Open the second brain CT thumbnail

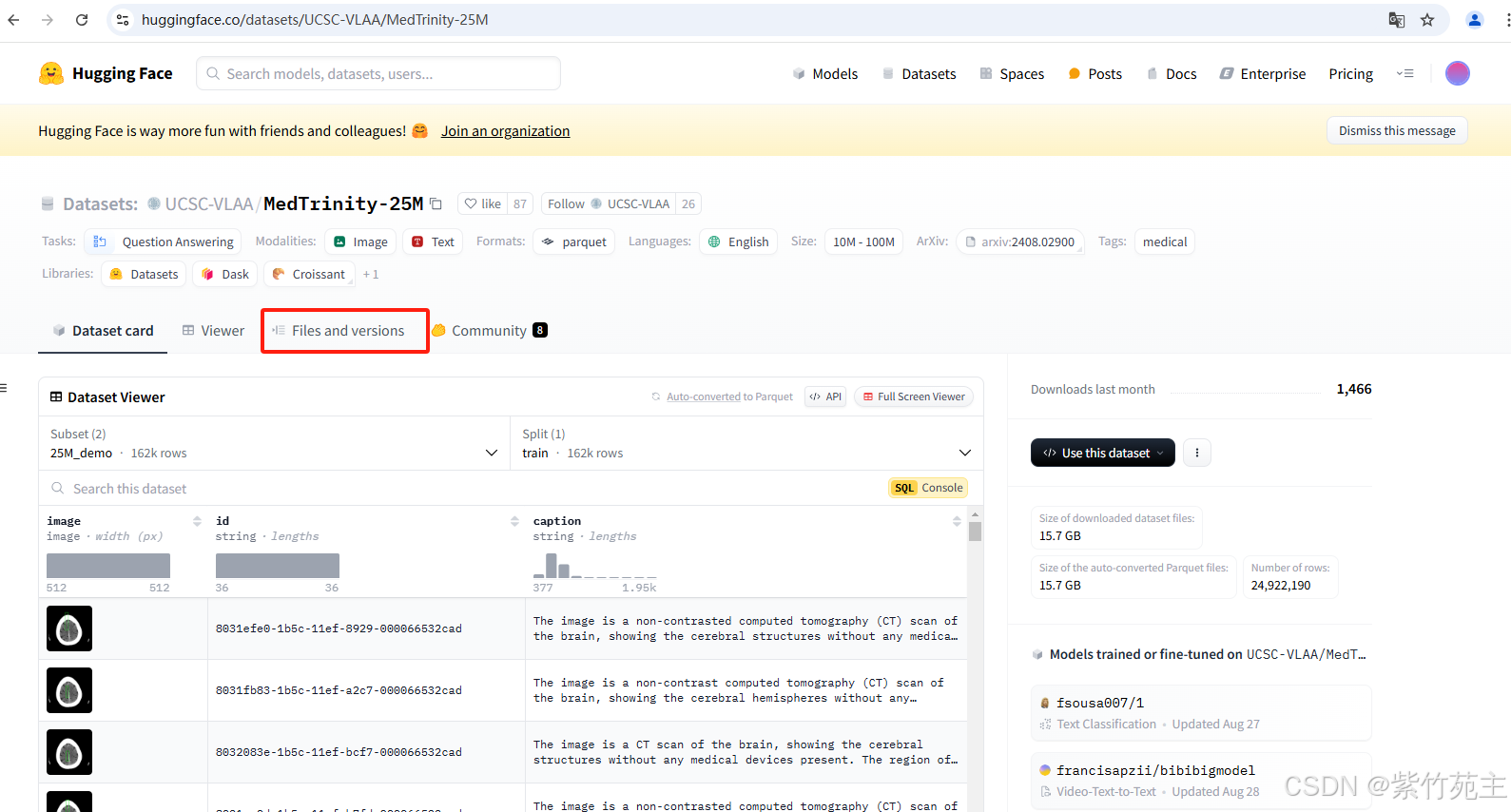pos(69,690)
